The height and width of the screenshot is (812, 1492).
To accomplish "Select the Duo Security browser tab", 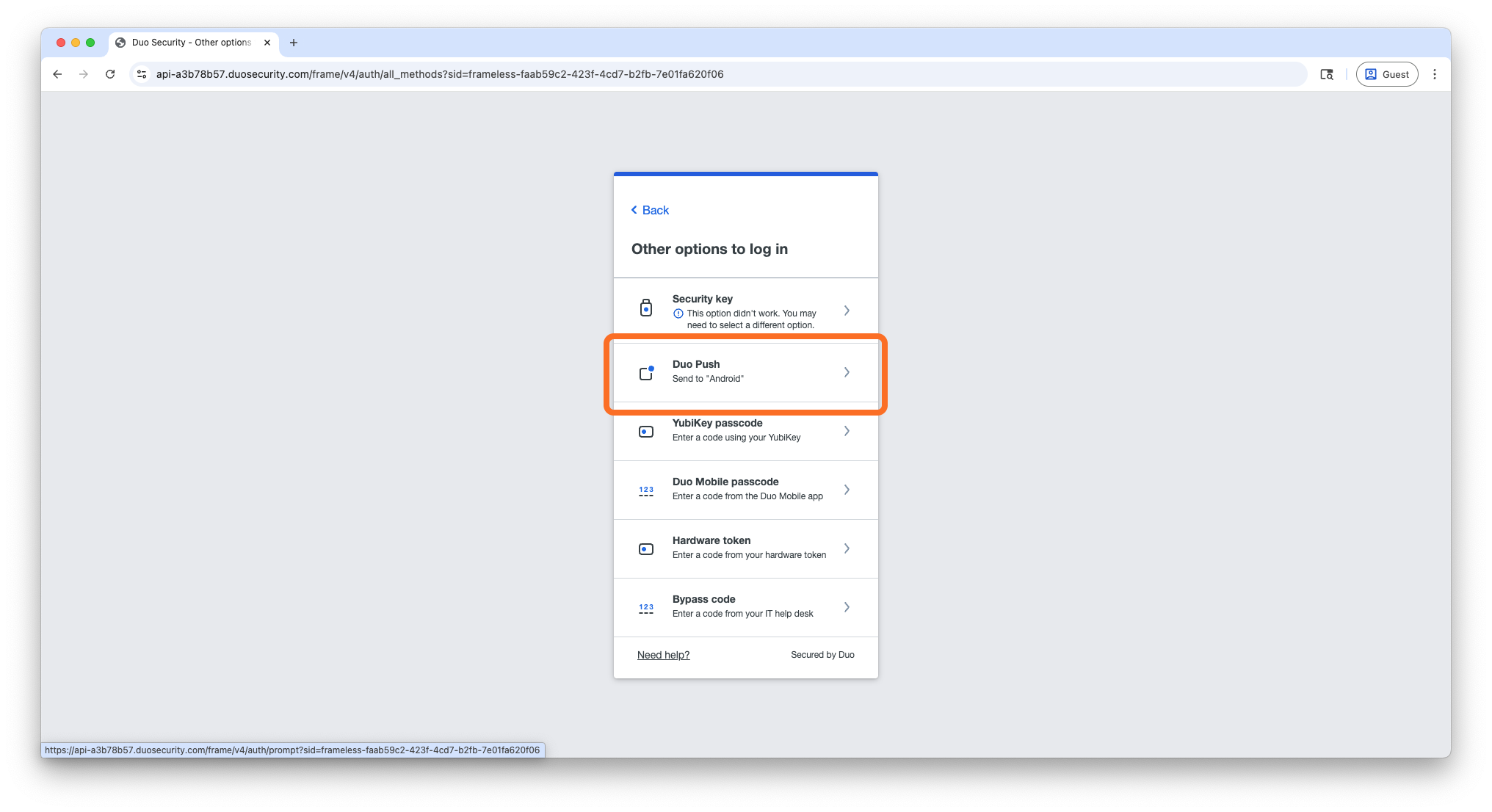I will click(x=191, y=43).
